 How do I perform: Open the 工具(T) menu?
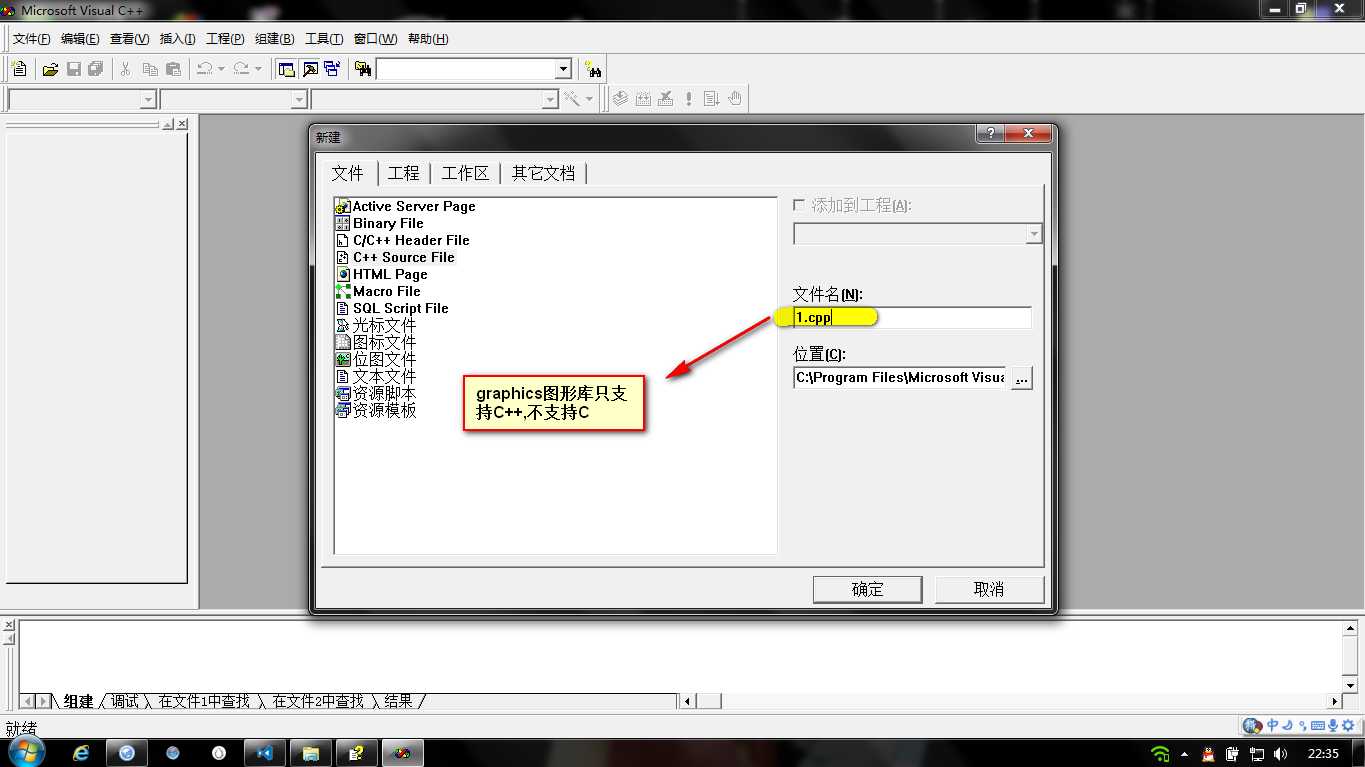click(324, 39)
